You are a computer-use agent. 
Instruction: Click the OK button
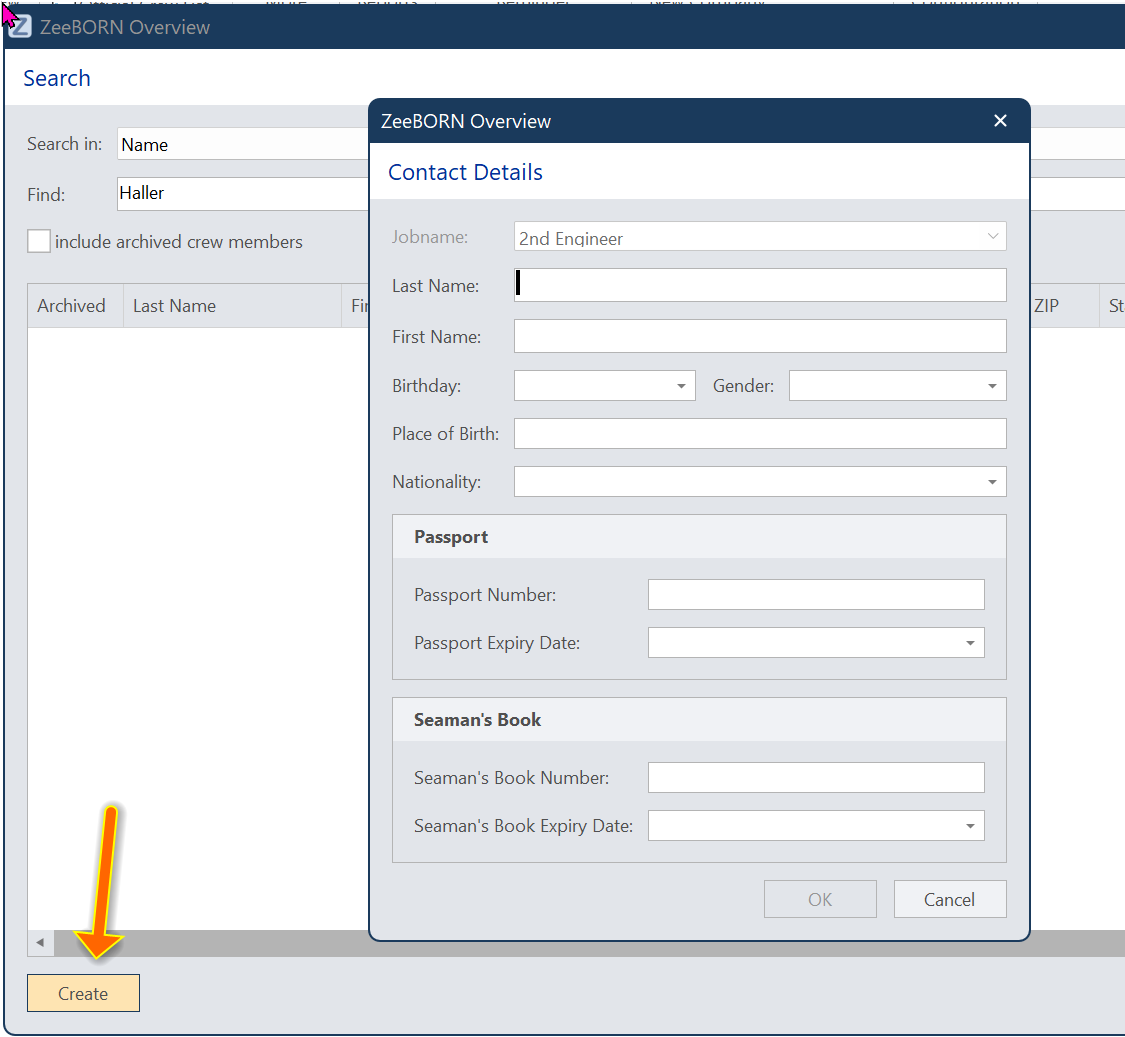click(820, 898)
